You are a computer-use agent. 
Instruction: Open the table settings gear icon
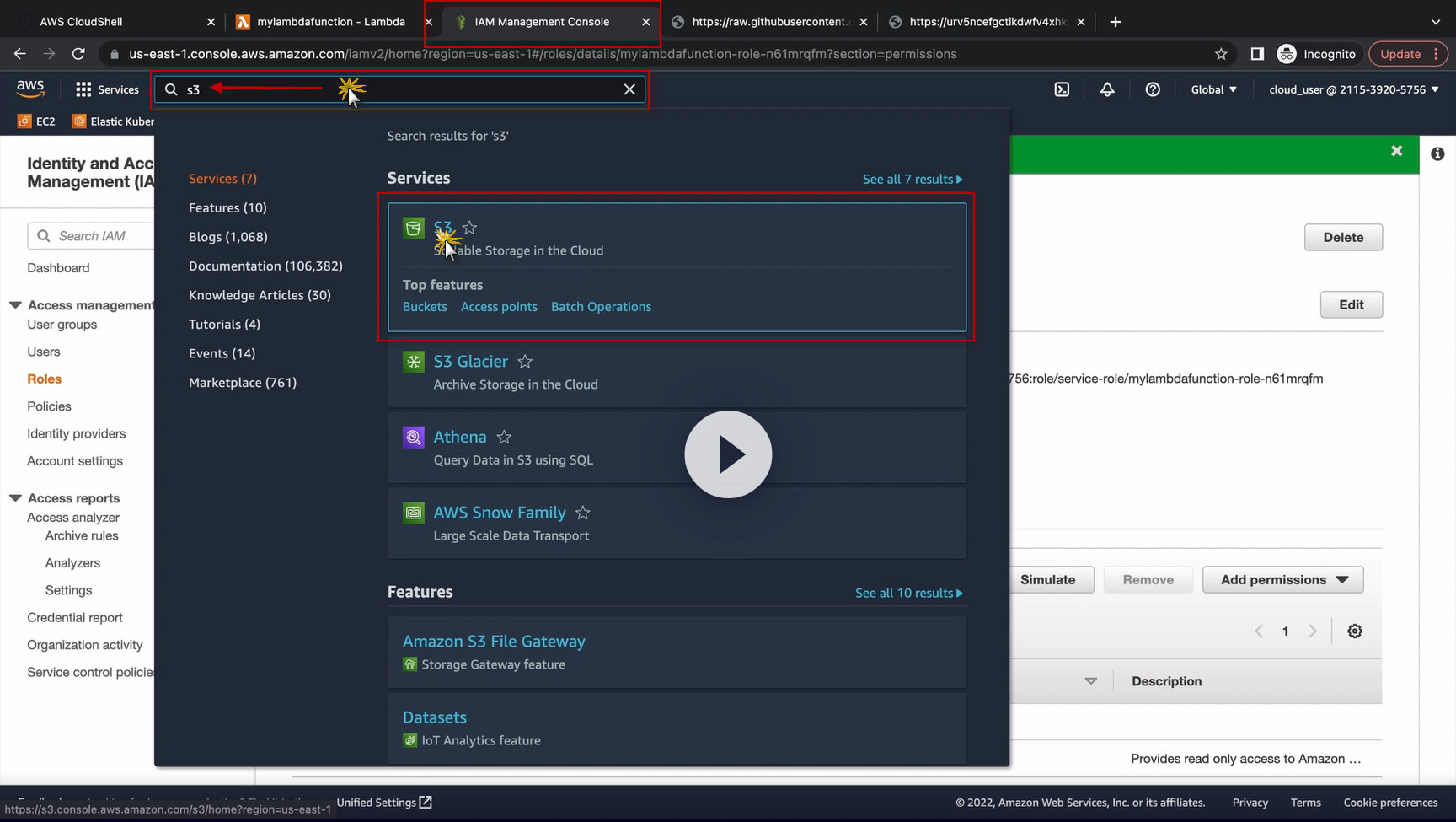[1354, 631]
